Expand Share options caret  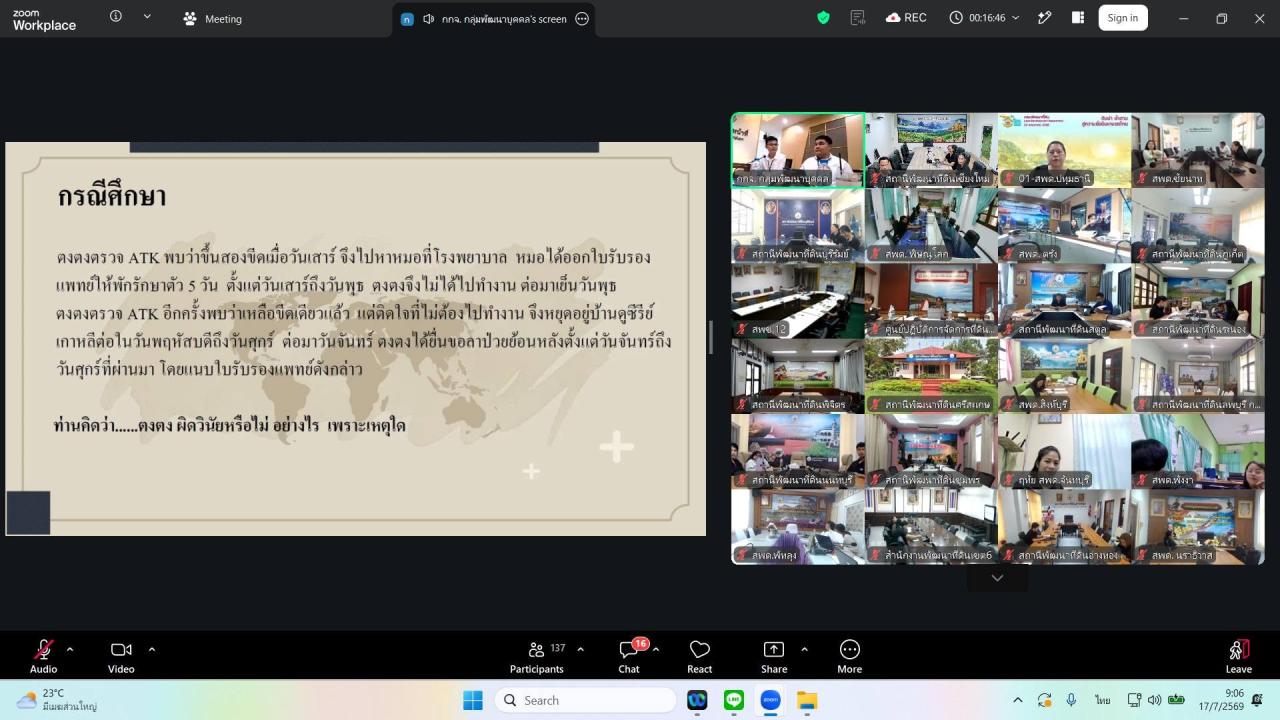point(804,649)
